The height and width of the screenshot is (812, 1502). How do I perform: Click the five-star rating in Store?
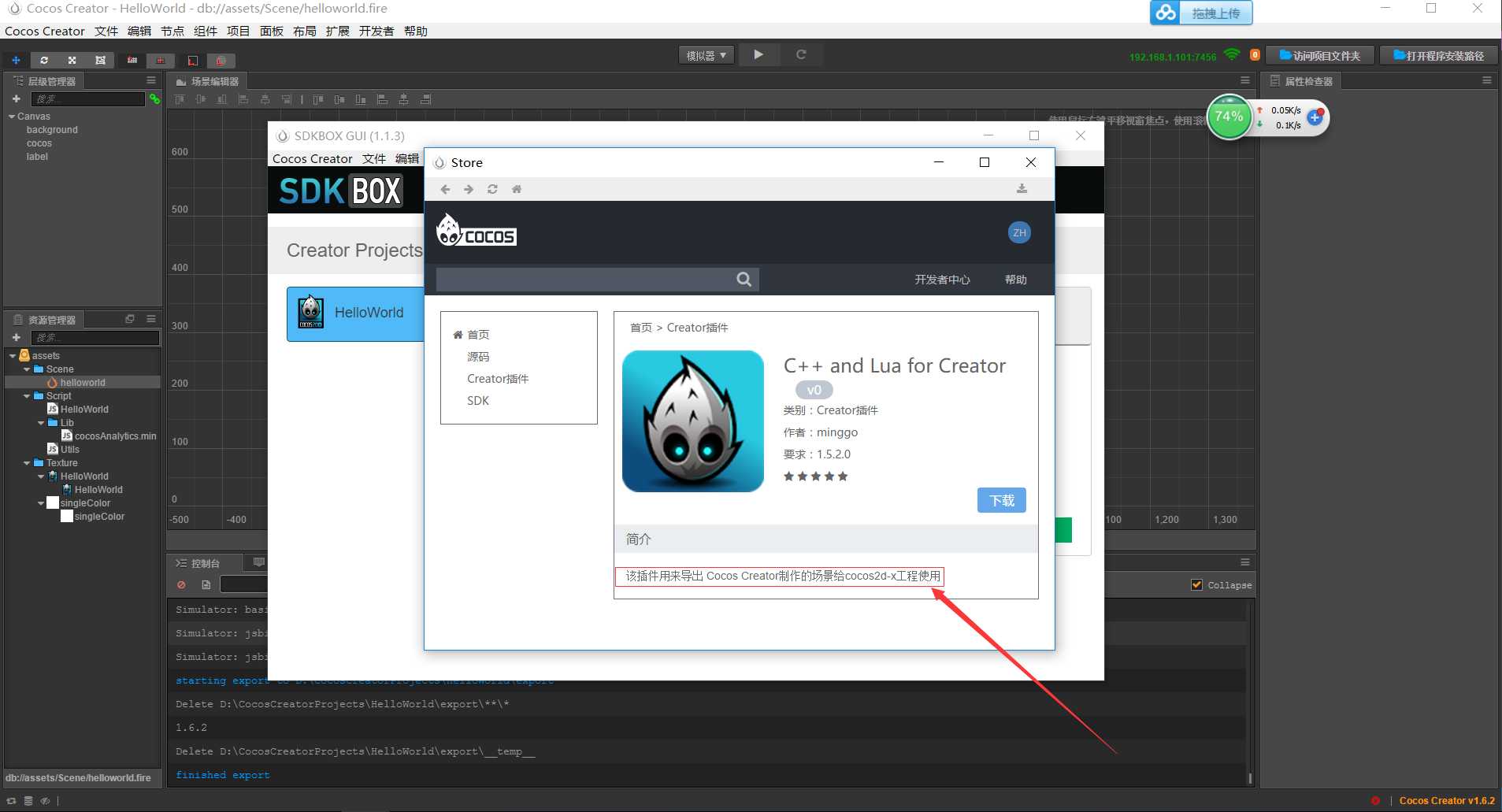(816, 476)
